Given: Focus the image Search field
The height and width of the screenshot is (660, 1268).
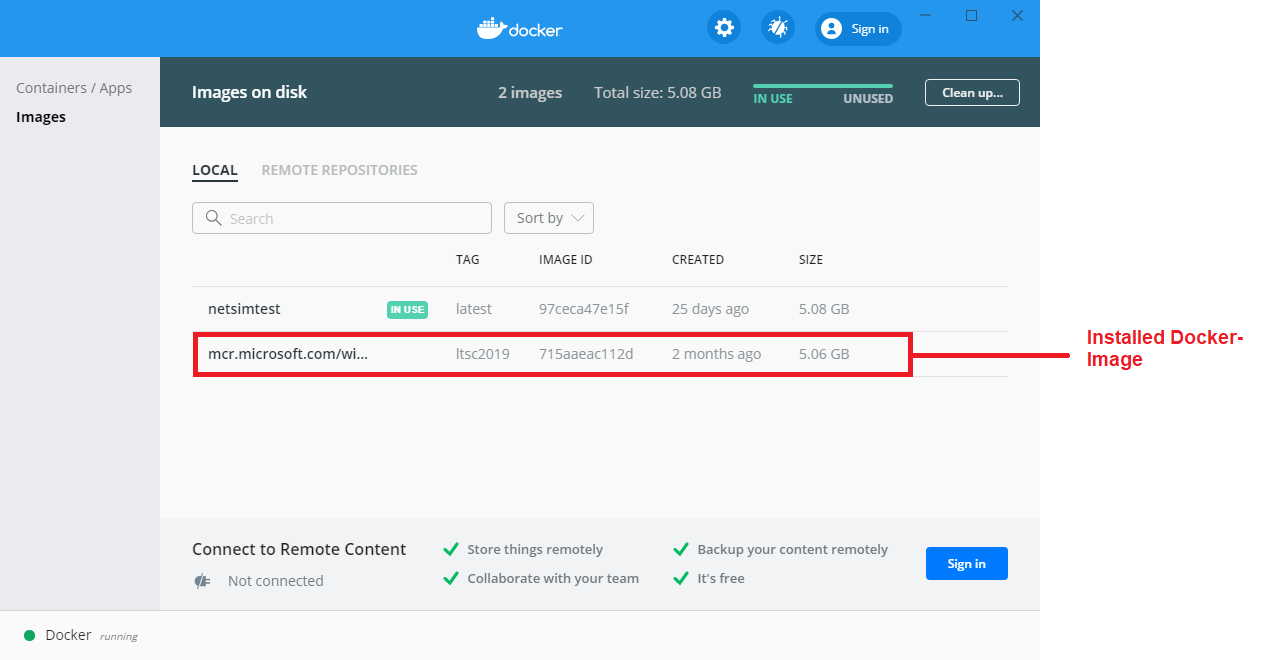Looking at the screenshot, I should tap(342, 218).
